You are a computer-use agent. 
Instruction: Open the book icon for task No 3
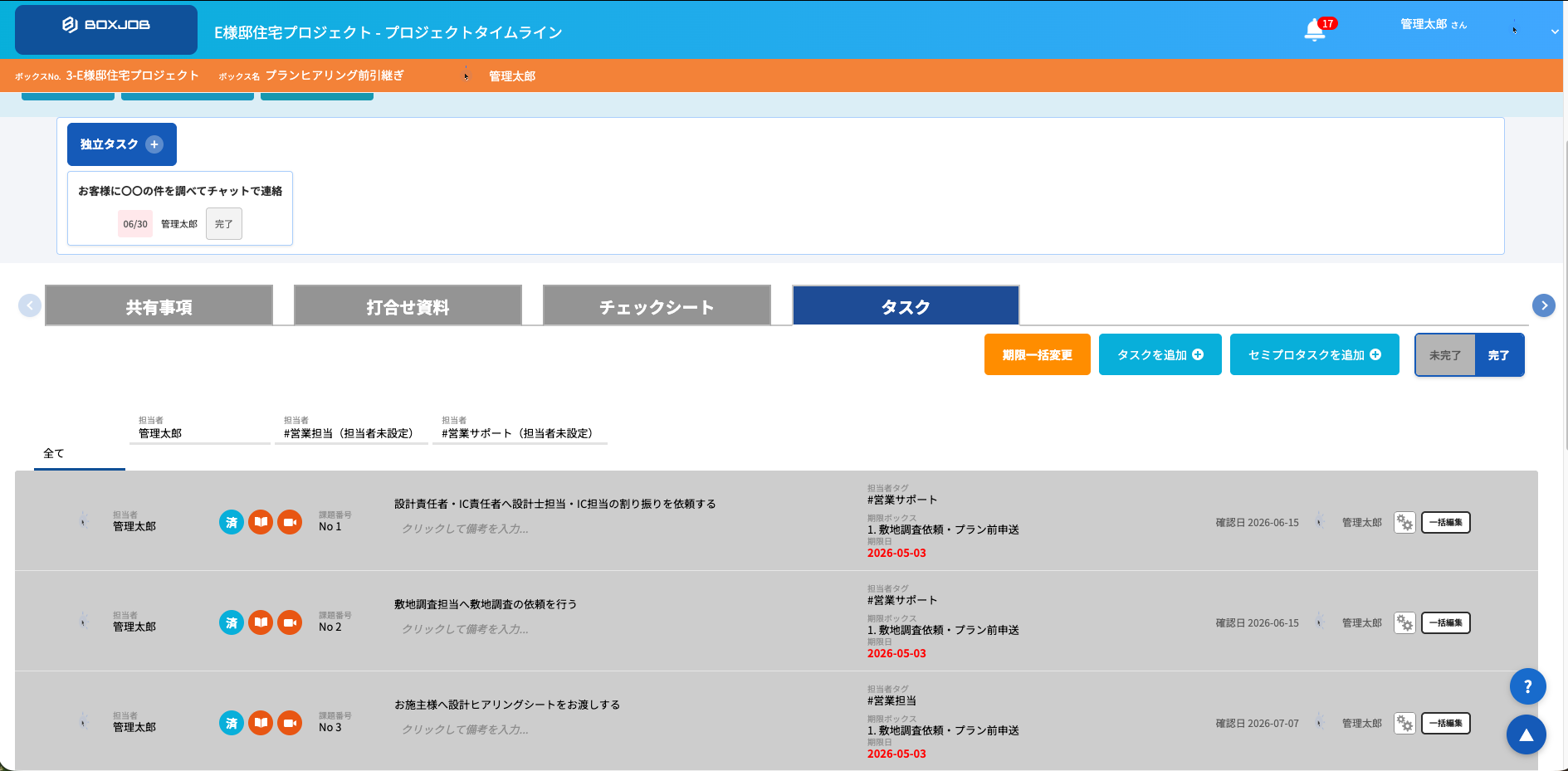point(261,723)
